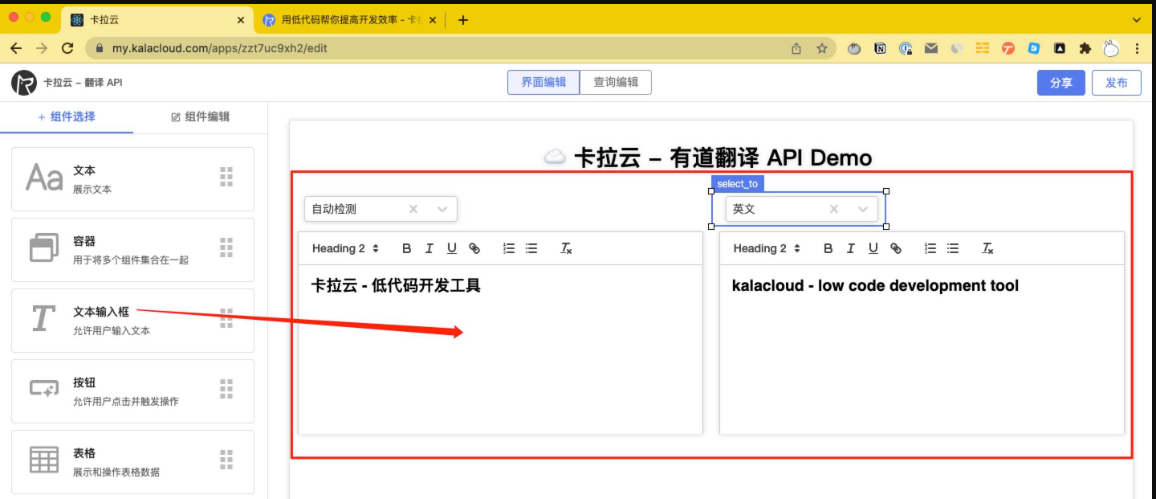Viewport: 1156px width, 499px height.
Task: Clear the 英文 selection with the X
Action: pyautogui.click(x=834, y=209)
